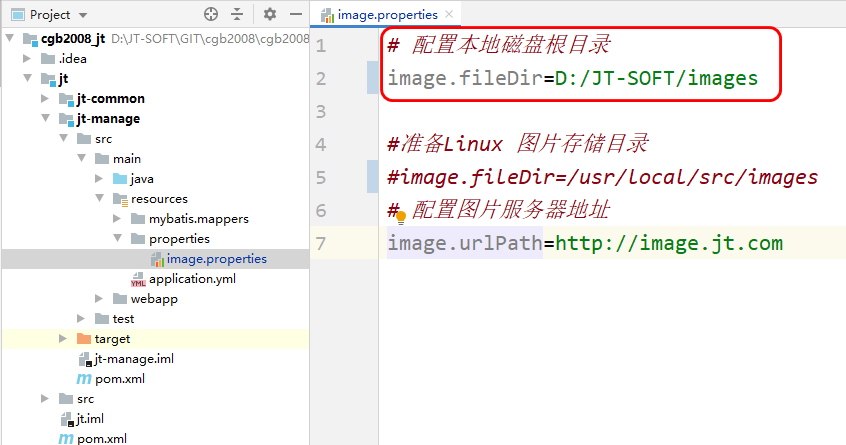Click the image.urlPath key on line 7

pyautogui.click(x=465, y=243)
